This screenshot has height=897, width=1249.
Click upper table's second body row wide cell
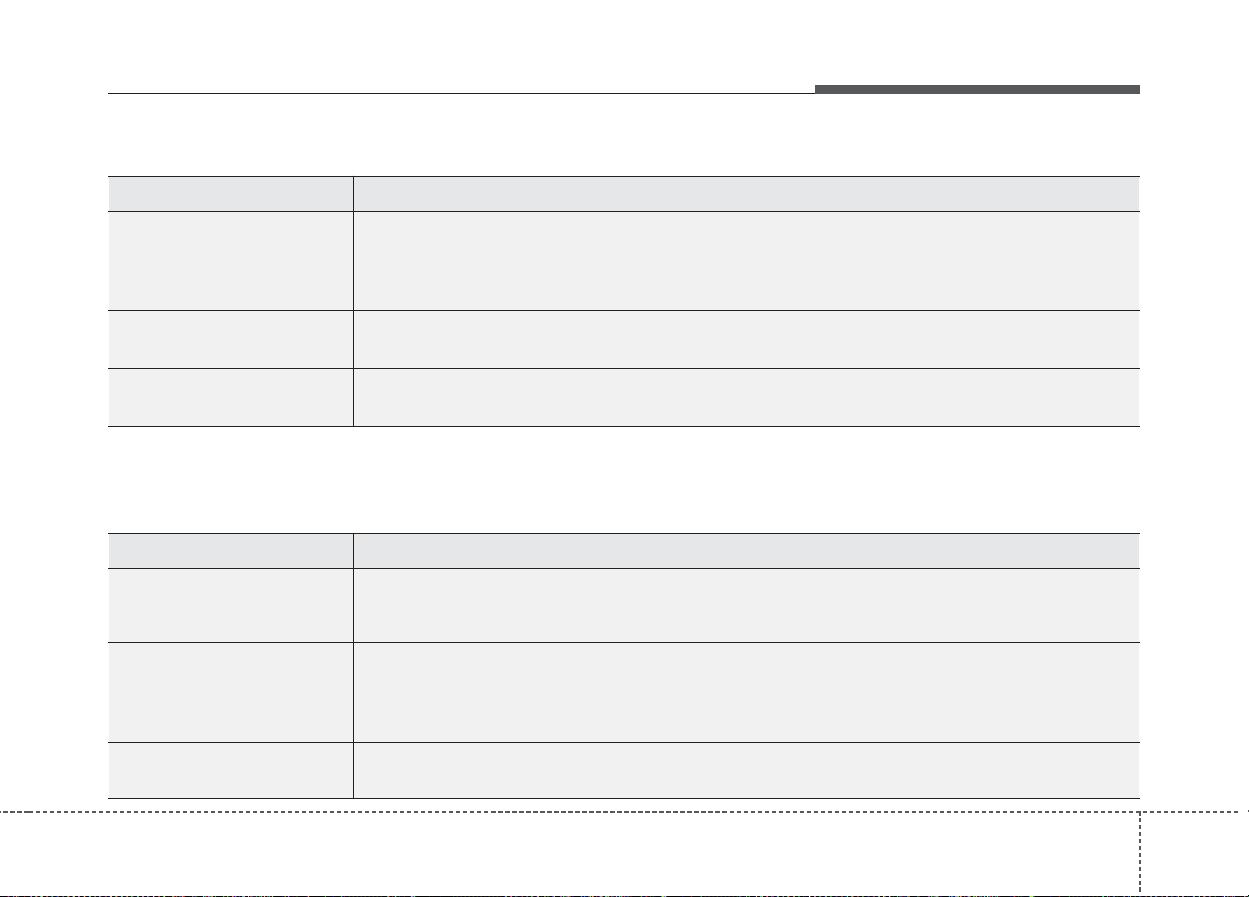point(746,339)
